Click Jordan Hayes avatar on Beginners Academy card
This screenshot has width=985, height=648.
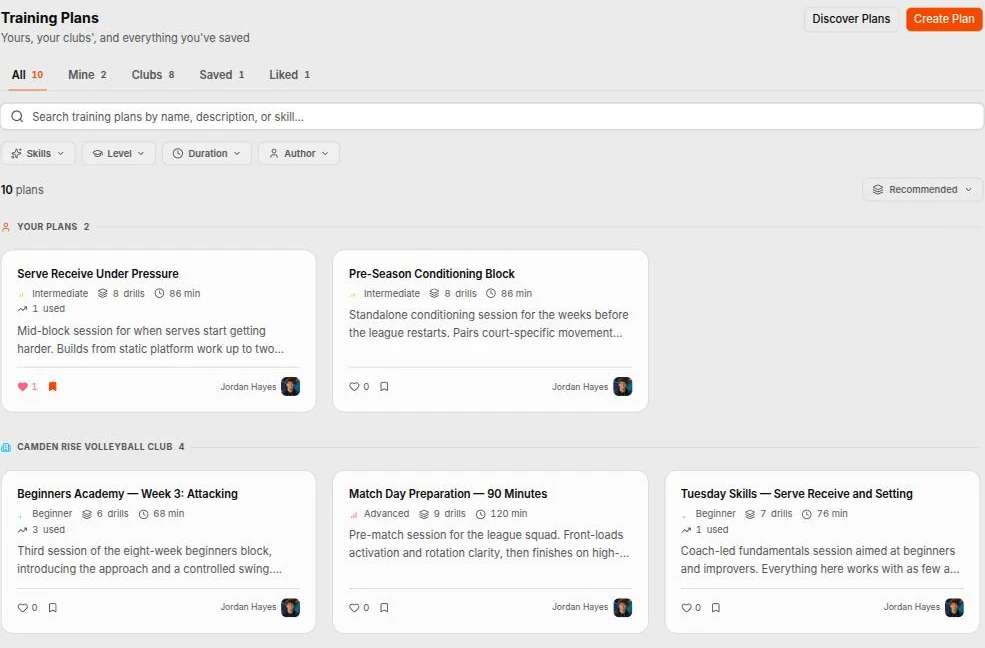point(290,608)
